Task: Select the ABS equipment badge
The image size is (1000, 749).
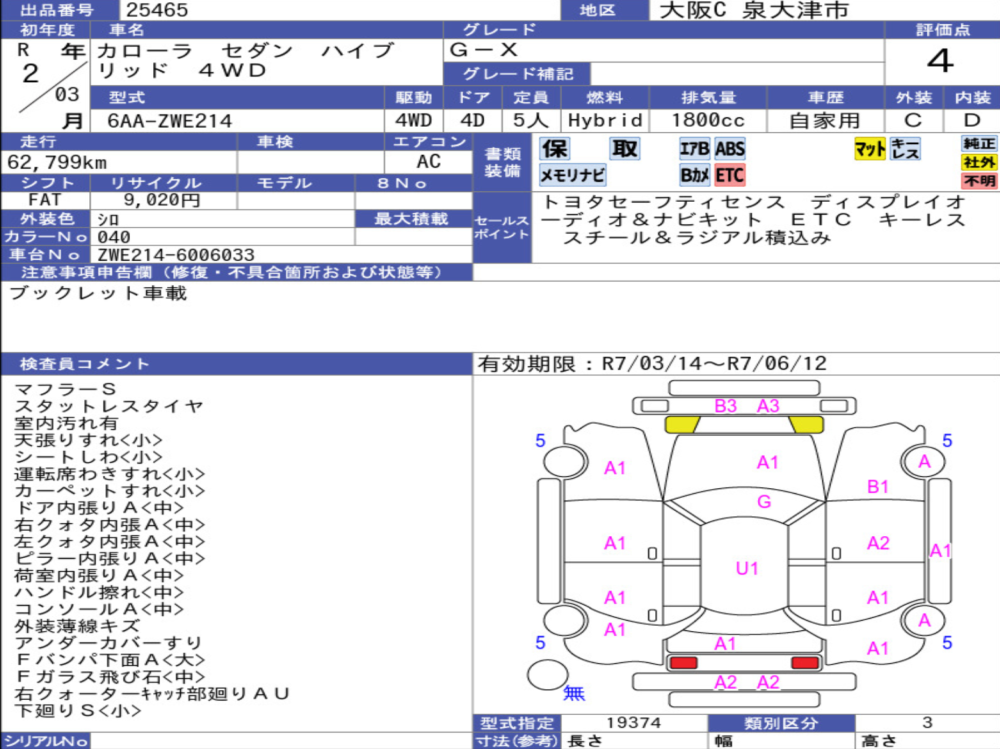Action: (729, 149)
